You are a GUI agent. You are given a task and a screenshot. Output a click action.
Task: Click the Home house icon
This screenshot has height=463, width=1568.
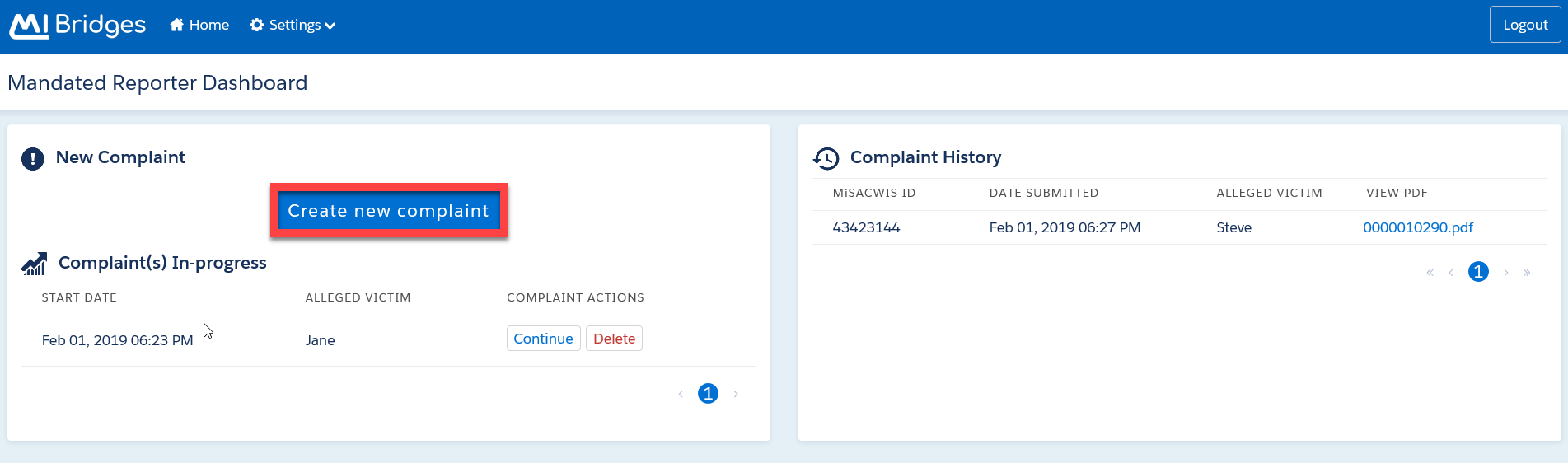(x=176, y=26)
